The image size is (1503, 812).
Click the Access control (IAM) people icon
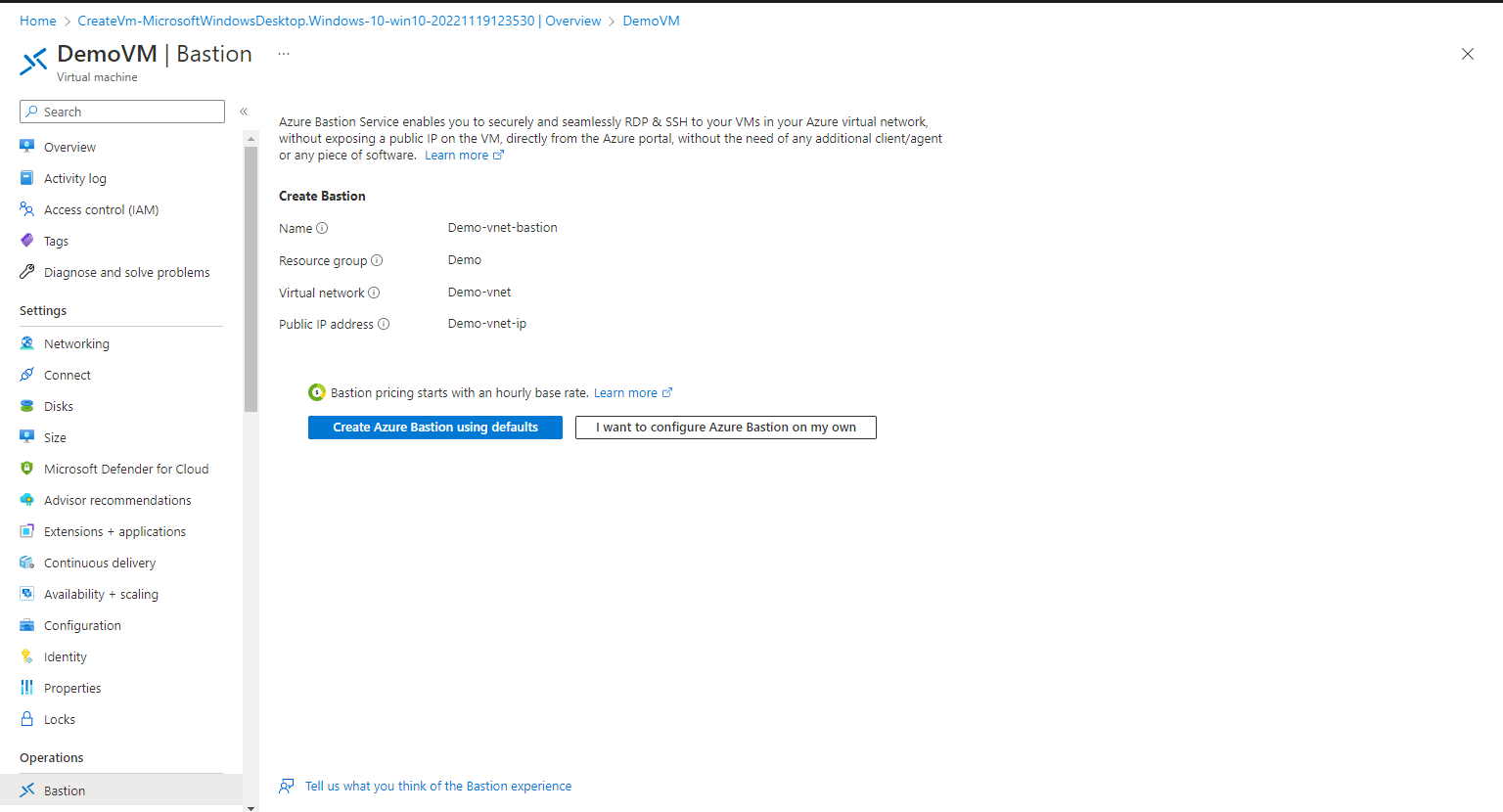pos(27,209)
